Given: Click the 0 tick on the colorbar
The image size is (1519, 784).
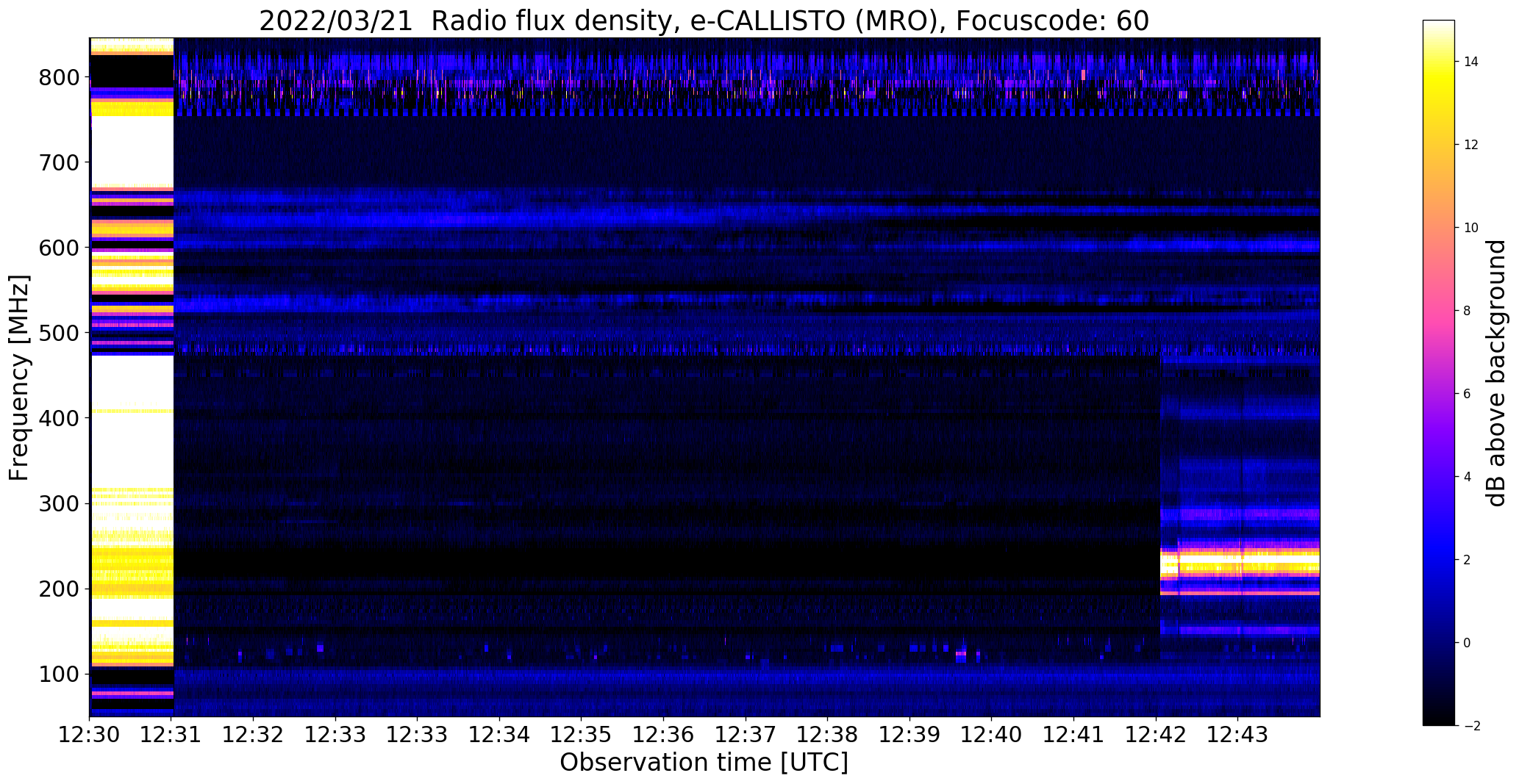Looking at the screenshot, I should click(1467, 643).
